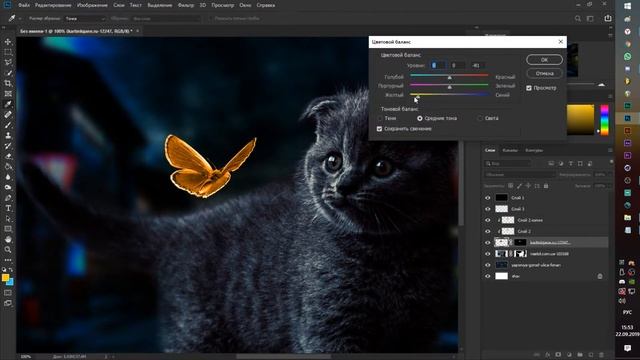Viewport: 640px width, 360px height.
Task: Select the Тени radio button
Action: tap(380, 118)
